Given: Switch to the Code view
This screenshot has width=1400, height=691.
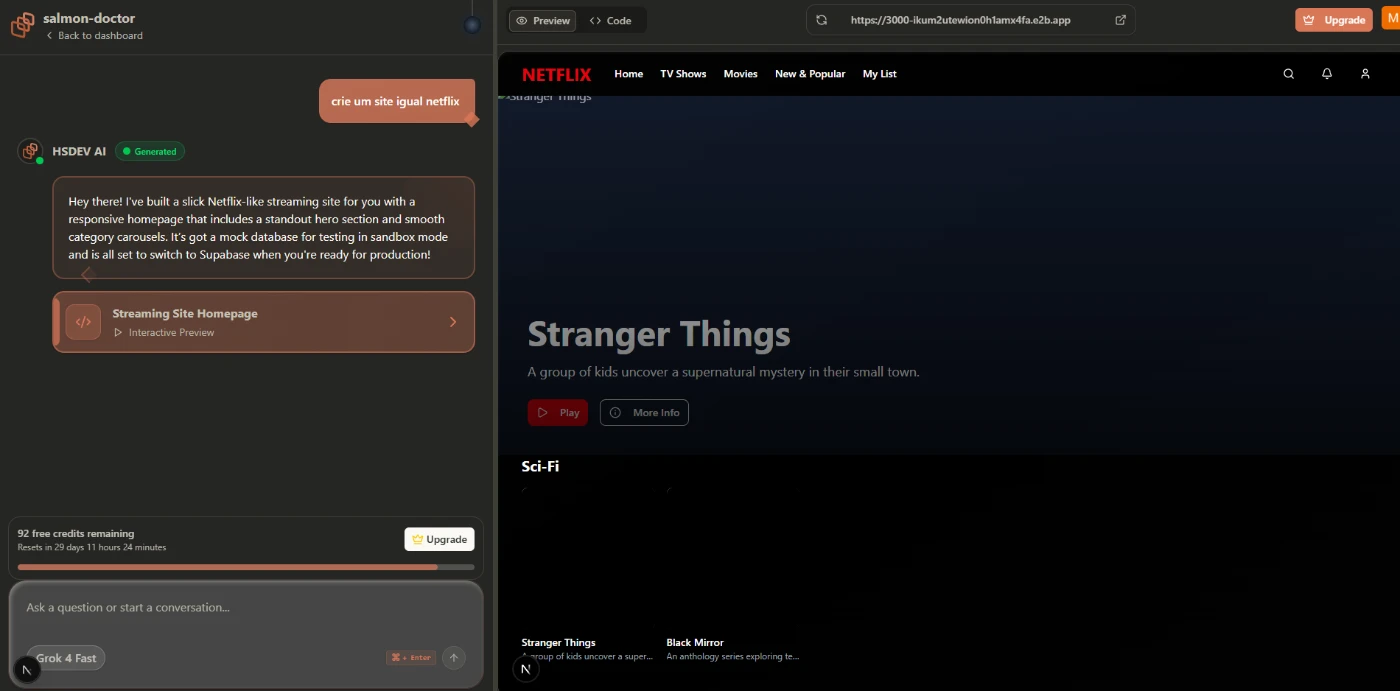Looking at the screenshot, I should [x=611, y=20].
